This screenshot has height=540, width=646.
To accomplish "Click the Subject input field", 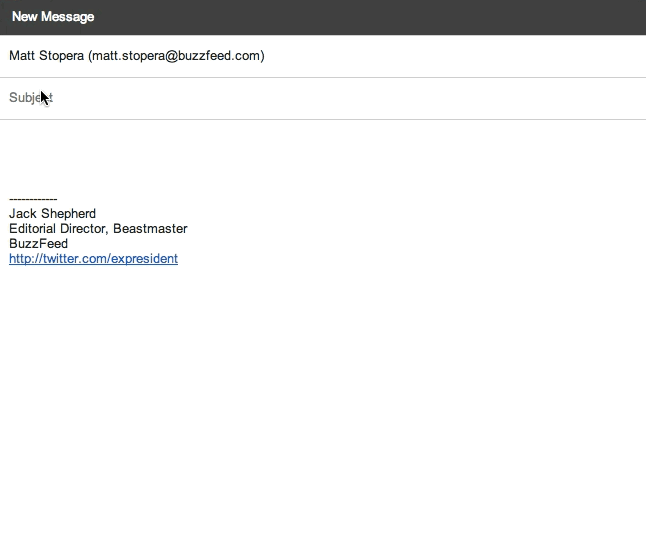I will coord(323,98).
